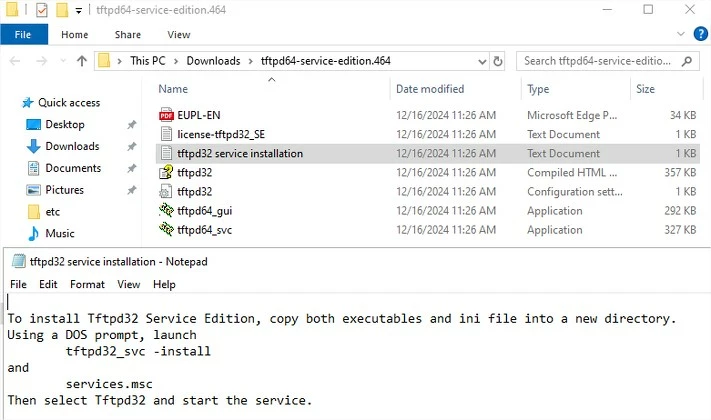Viewport: 711px width, 420px height.
Task: Sort by Date modified column header
Action: pyautogui.click(x=430, y=89)
